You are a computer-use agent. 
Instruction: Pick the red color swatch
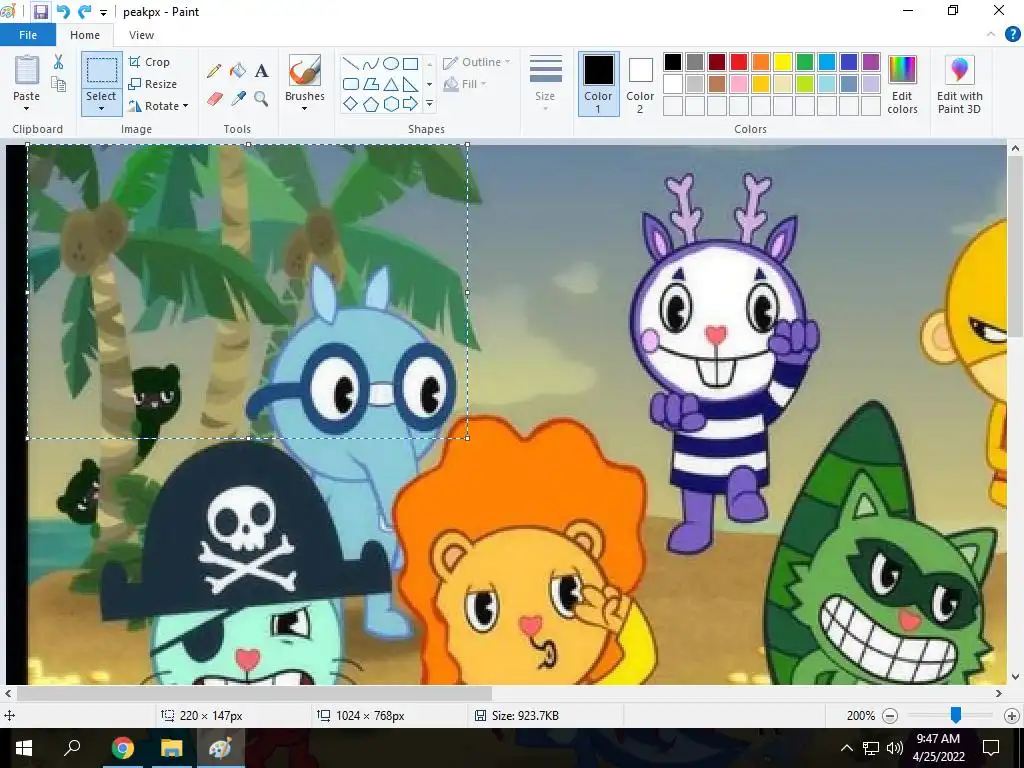tap(739, 62)
